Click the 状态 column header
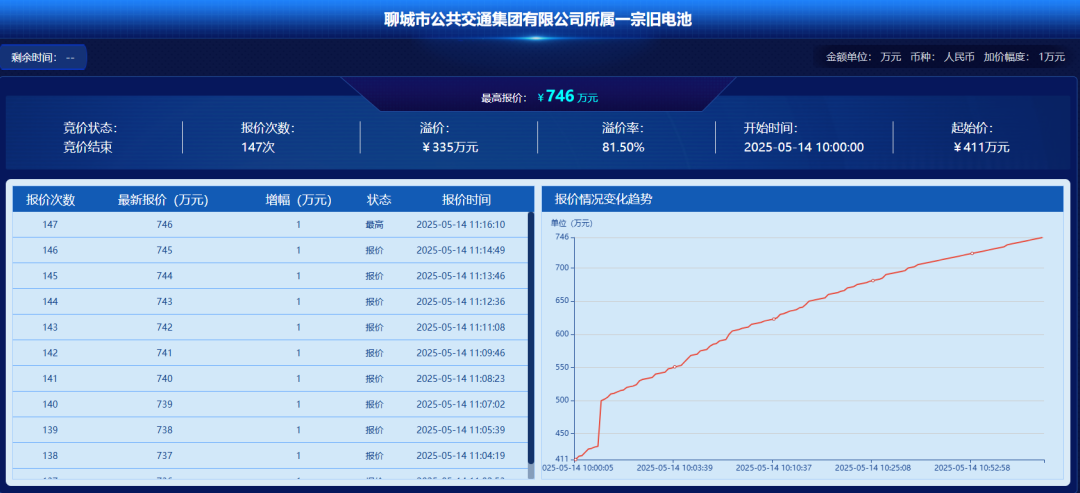 click(x=378, y=200)
